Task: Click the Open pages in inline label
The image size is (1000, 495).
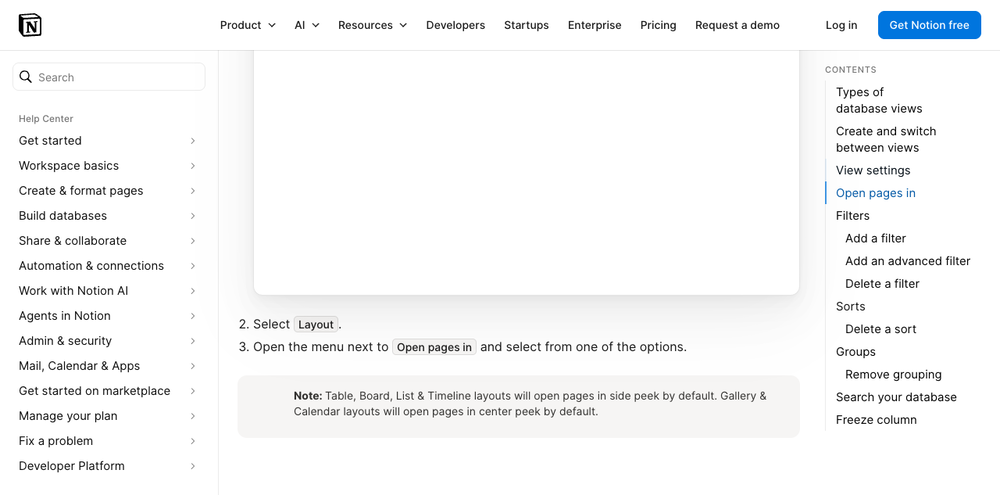Action: coord(434,347)
